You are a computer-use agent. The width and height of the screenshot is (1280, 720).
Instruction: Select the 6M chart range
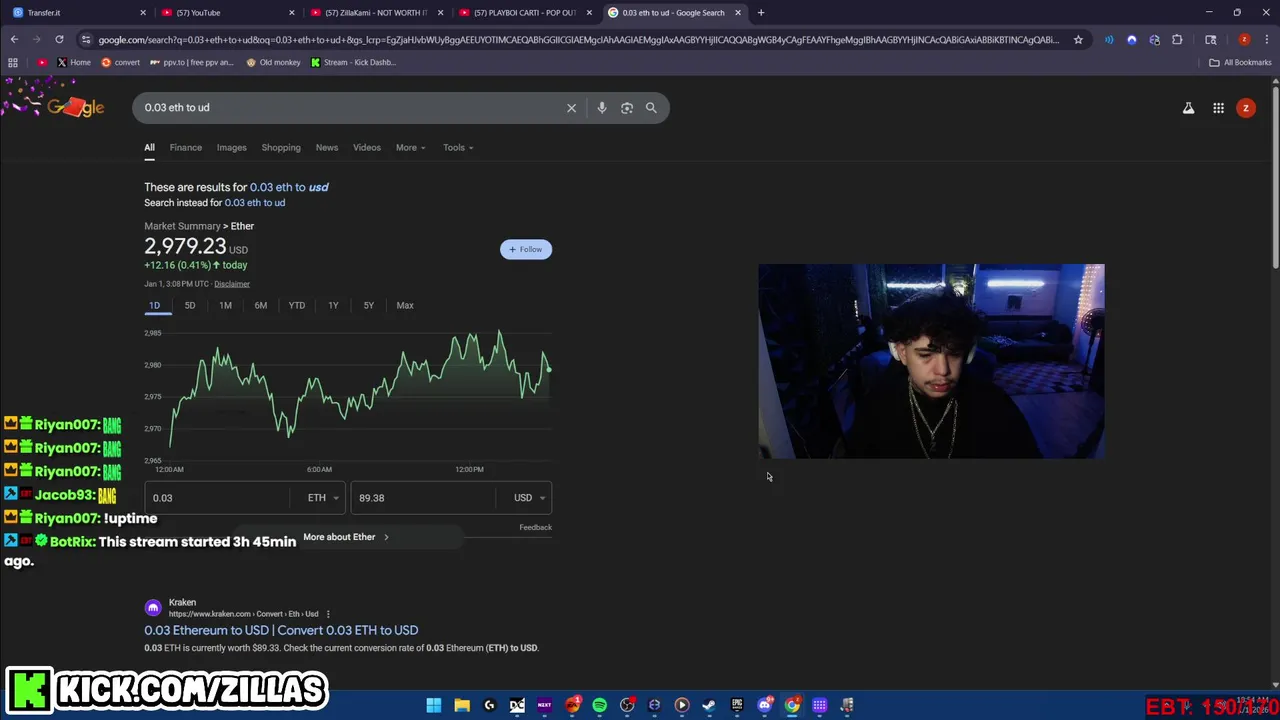pyautogui.click(x=261, y=305)
